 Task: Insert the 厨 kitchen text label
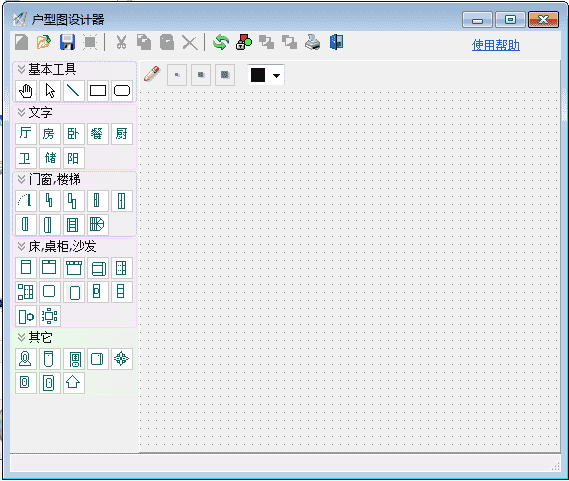click(122, 134)
